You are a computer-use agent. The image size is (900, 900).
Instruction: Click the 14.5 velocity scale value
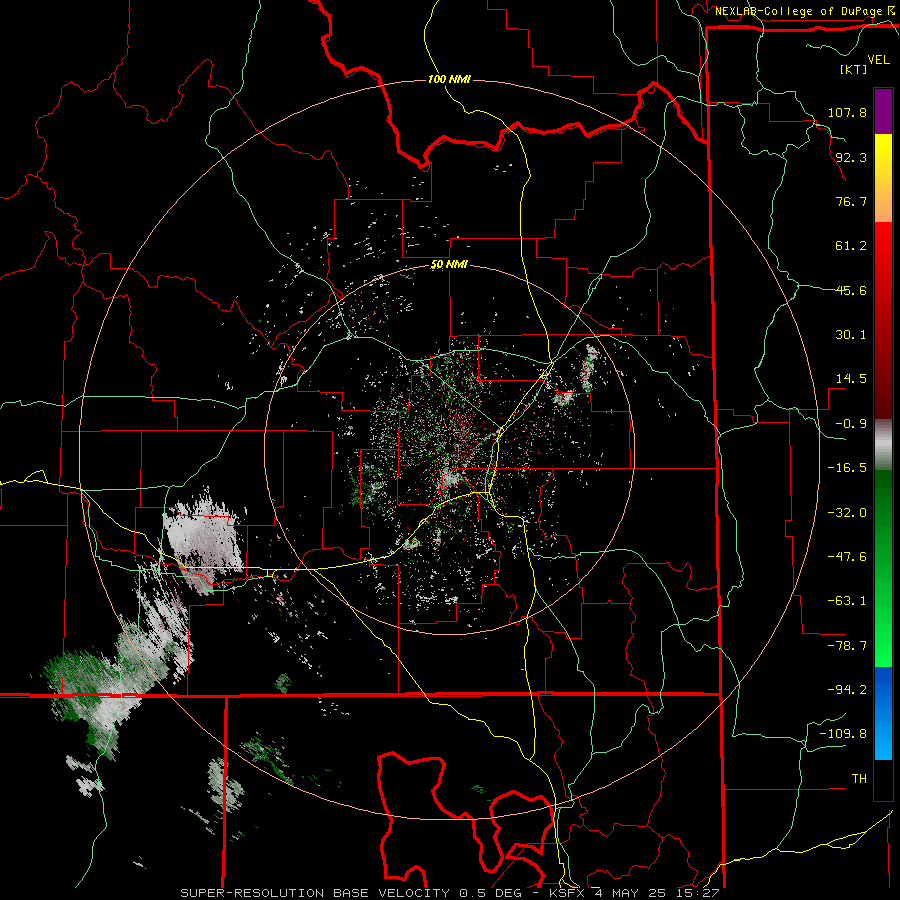tap(851, 379)
